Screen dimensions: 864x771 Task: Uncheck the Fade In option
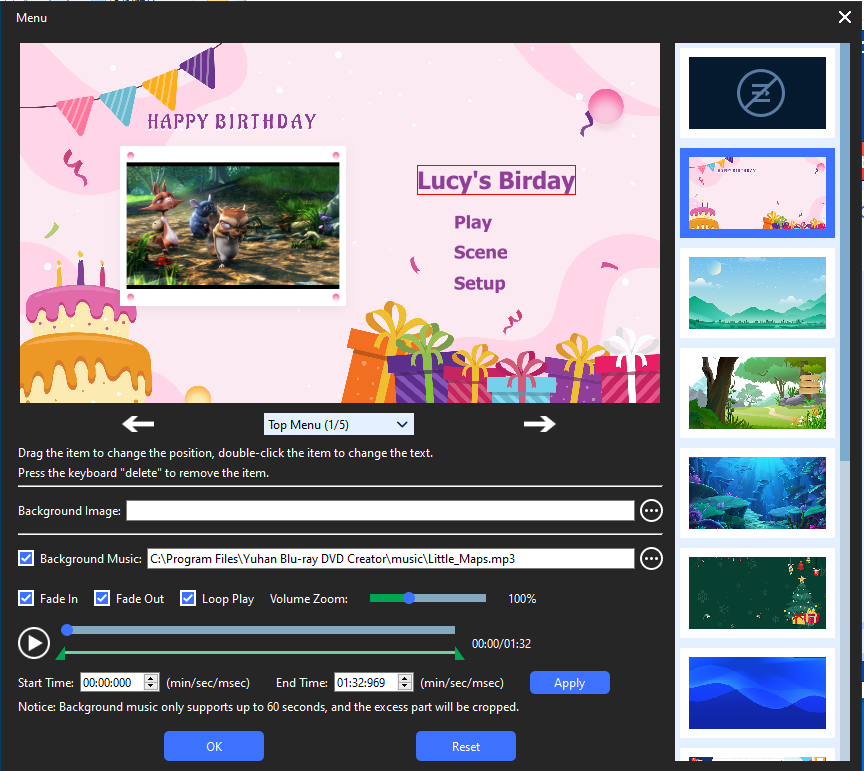click(x=26, y=598)
